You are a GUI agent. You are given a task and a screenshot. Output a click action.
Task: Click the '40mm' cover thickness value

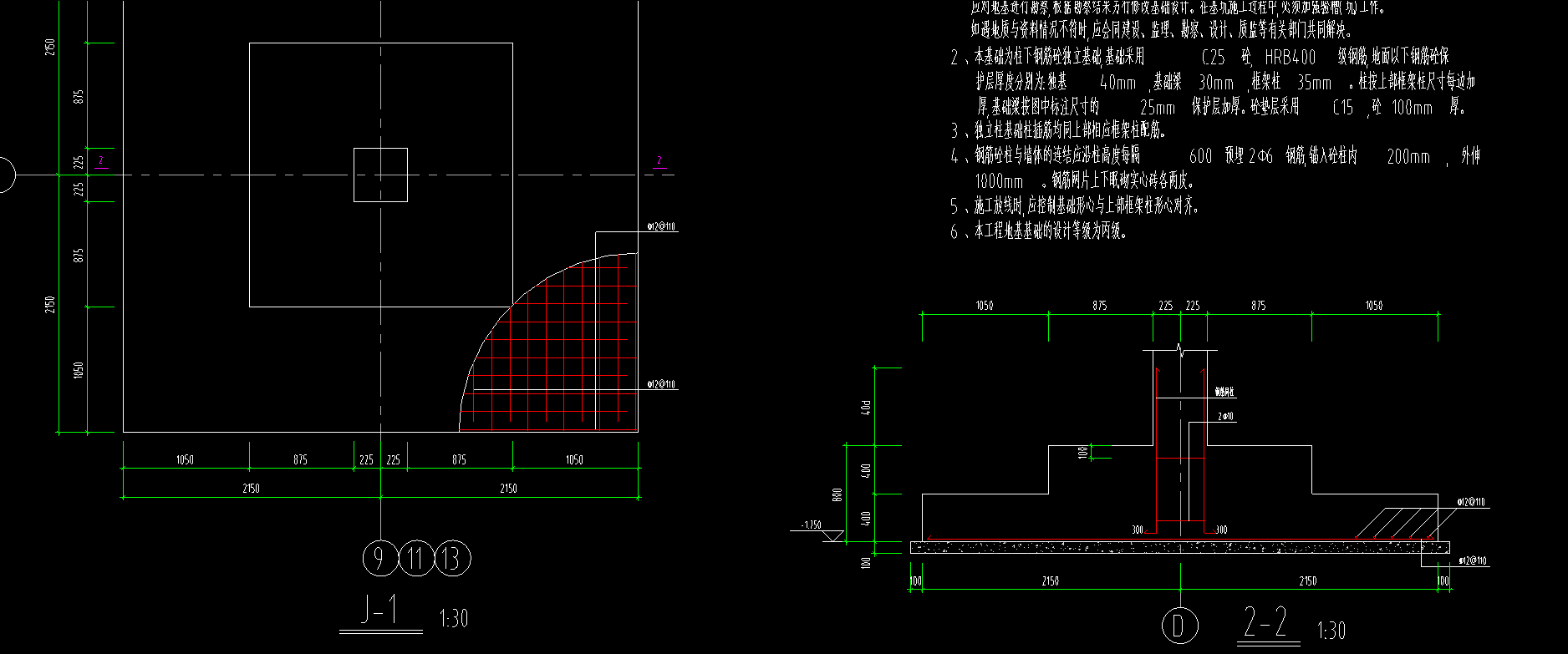(1117, 83)
